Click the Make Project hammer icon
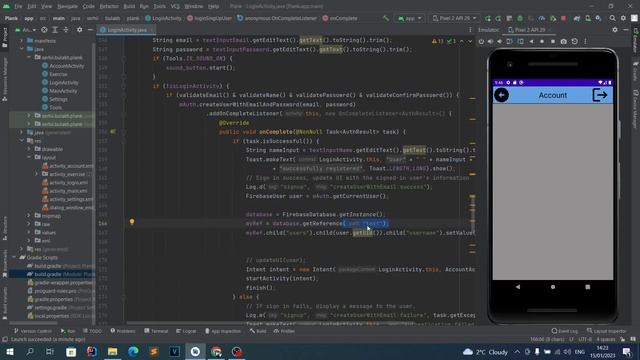The image size is (640, 360). click(386, 18)
